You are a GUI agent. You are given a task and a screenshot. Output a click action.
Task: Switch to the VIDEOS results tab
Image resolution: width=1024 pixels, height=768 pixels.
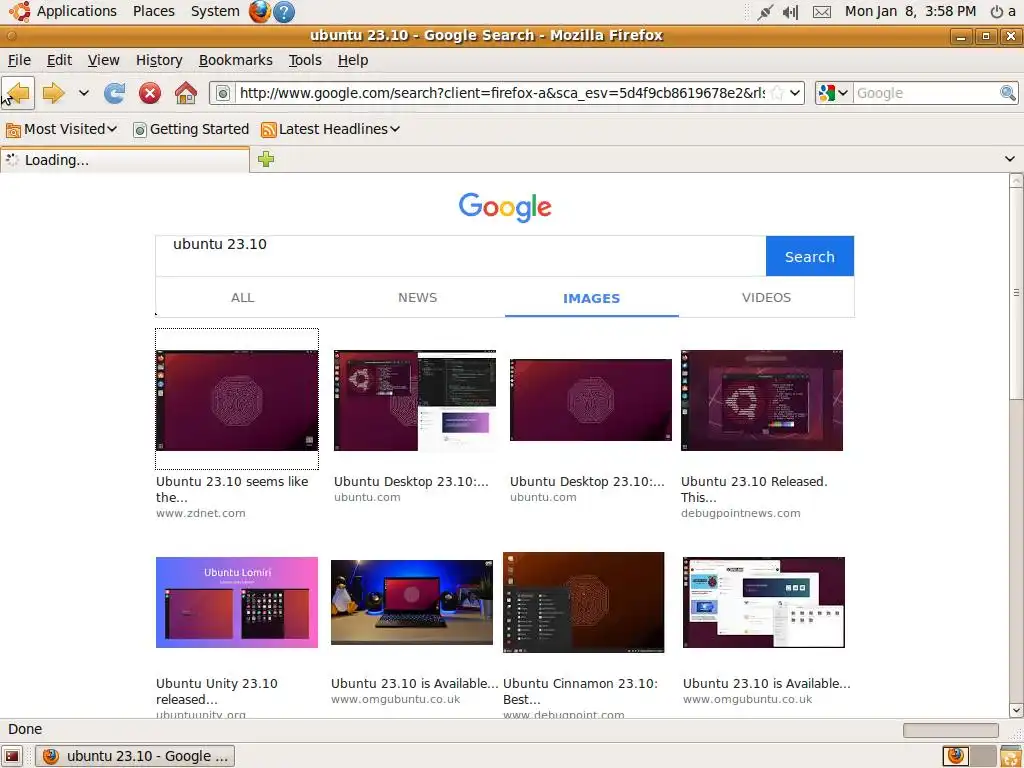[767, 298]
